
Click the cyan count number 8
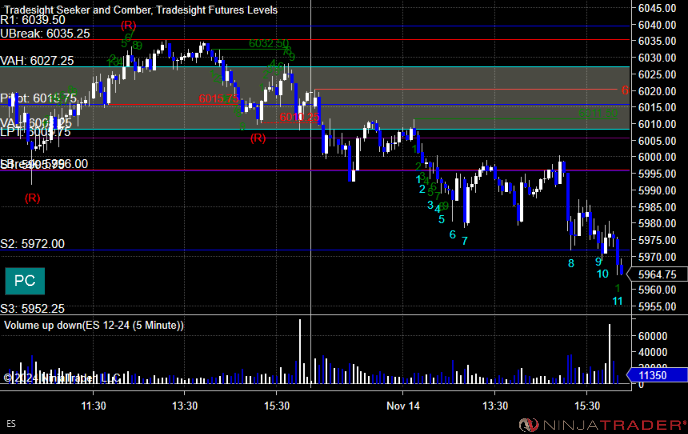571,264
